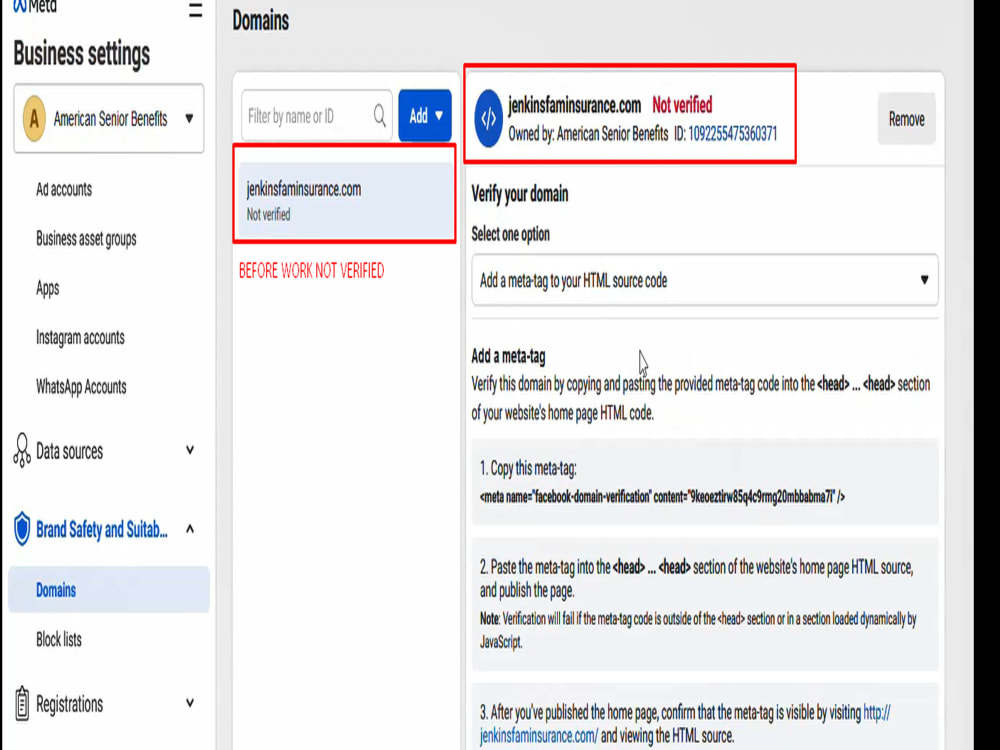Open the Add domain dropdown button
This screenshot has width=1000, height=750.
click(425, 115)
